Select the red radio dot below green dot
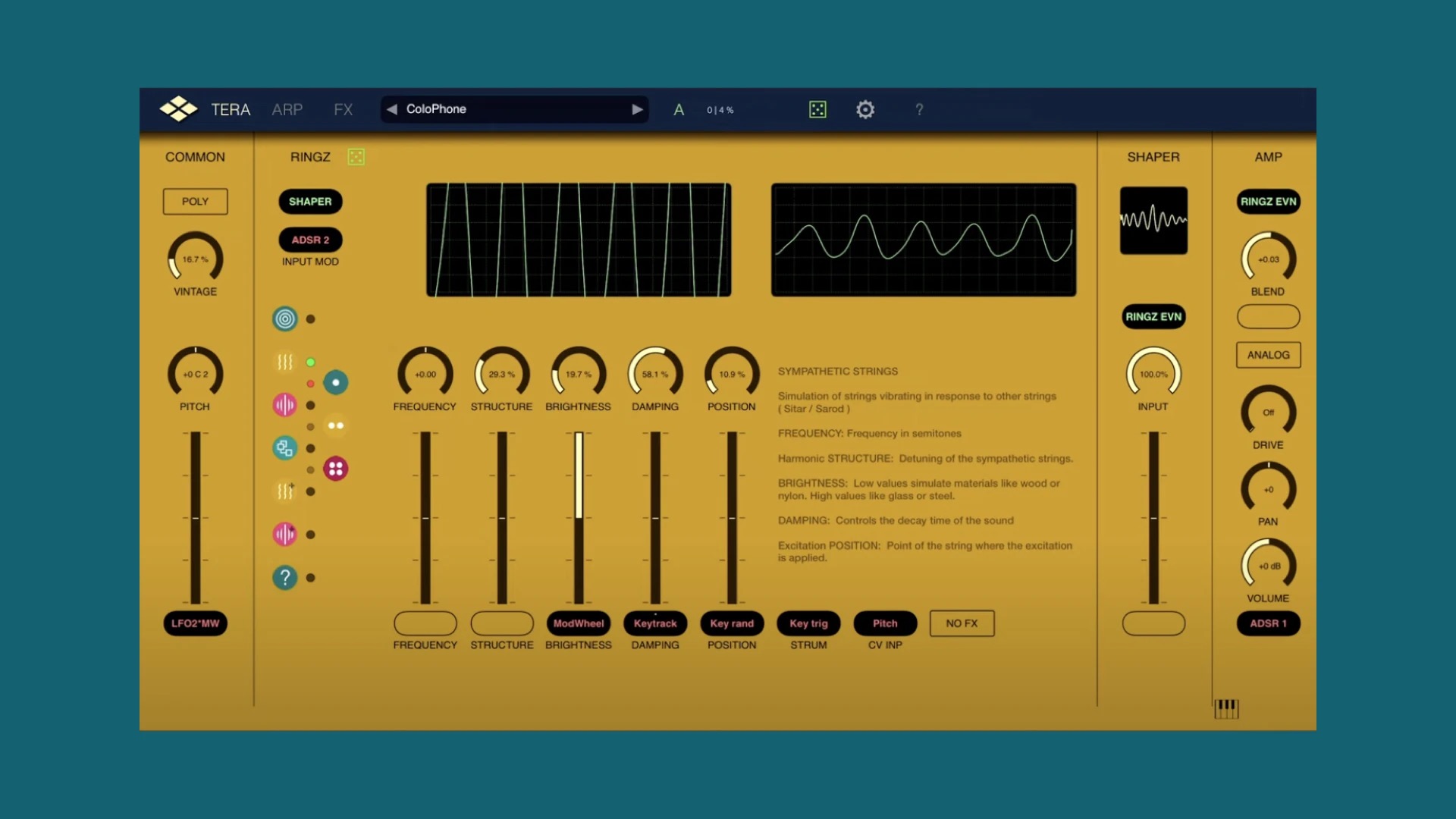Viewport: 1456px width, 819px height. [x=310, y=384]
